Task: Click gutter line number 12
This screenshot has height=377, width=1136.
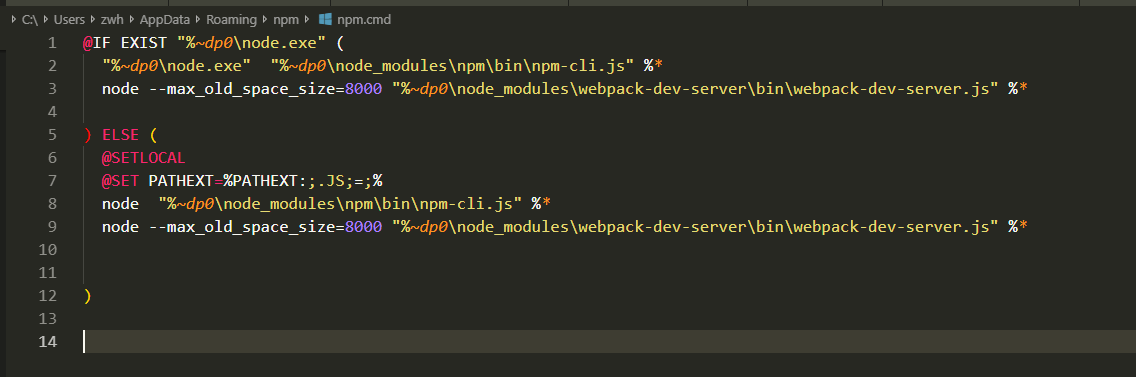Action: click(47, 296)
